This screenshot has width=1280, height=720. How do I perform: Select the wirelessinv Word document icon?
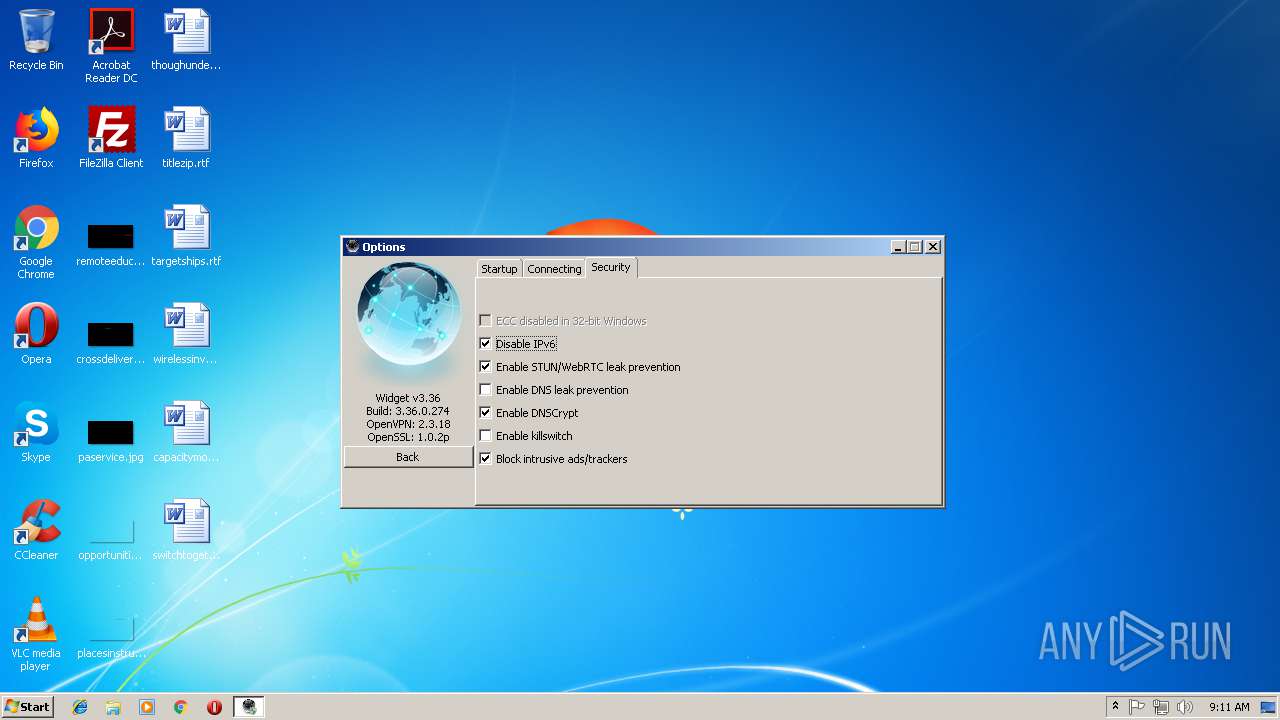click(186, 334)
